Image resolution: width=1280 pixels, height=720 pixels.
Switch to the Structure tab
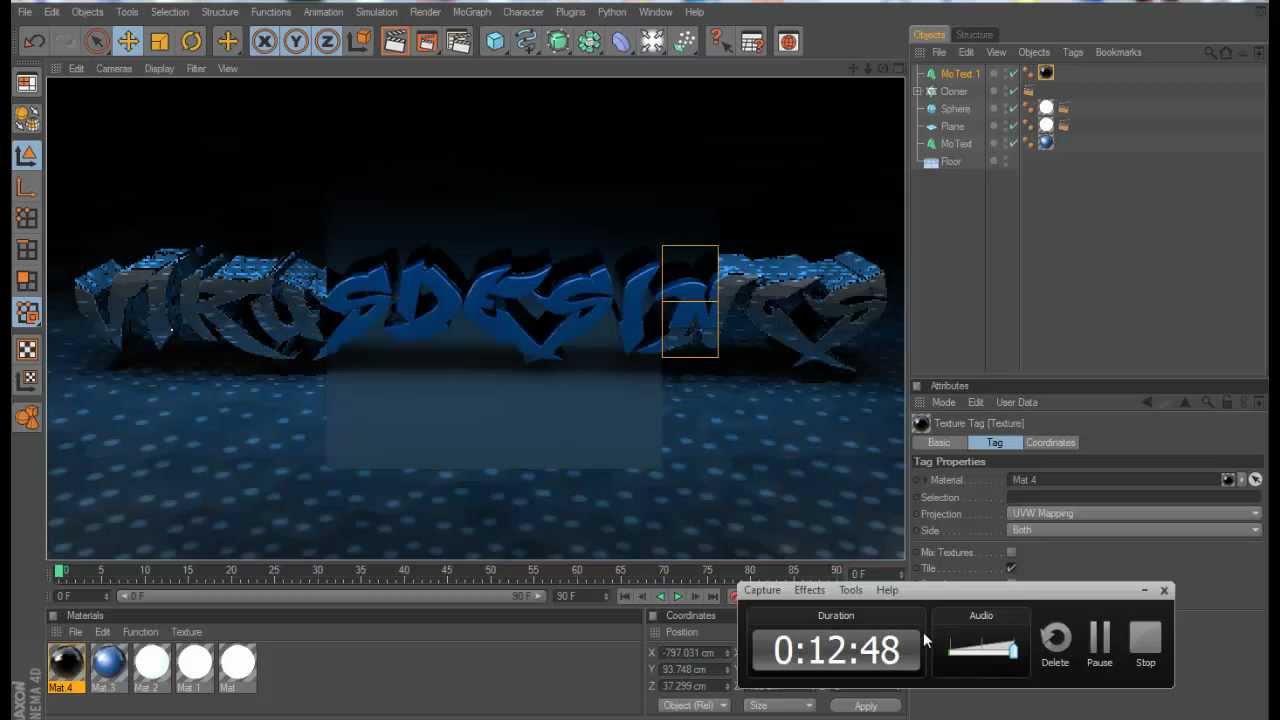click(974, 35)
